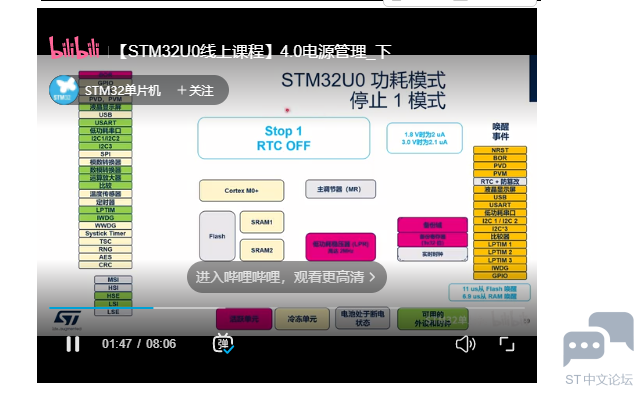Open the bilibili logo link
The height and width of the screenshot is (395, 642).
[75, 47]
